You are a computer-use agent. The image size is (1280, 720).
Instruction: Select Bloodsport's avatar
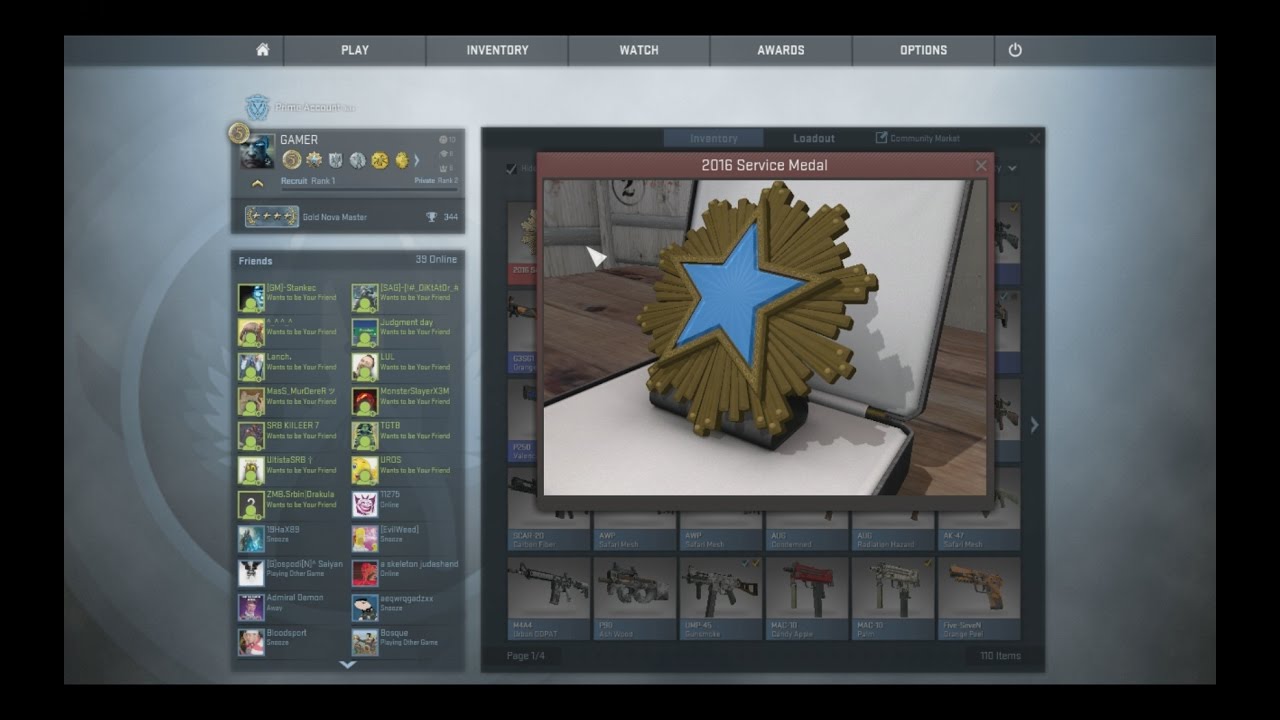pyautogui.click(x=251, y=642)
